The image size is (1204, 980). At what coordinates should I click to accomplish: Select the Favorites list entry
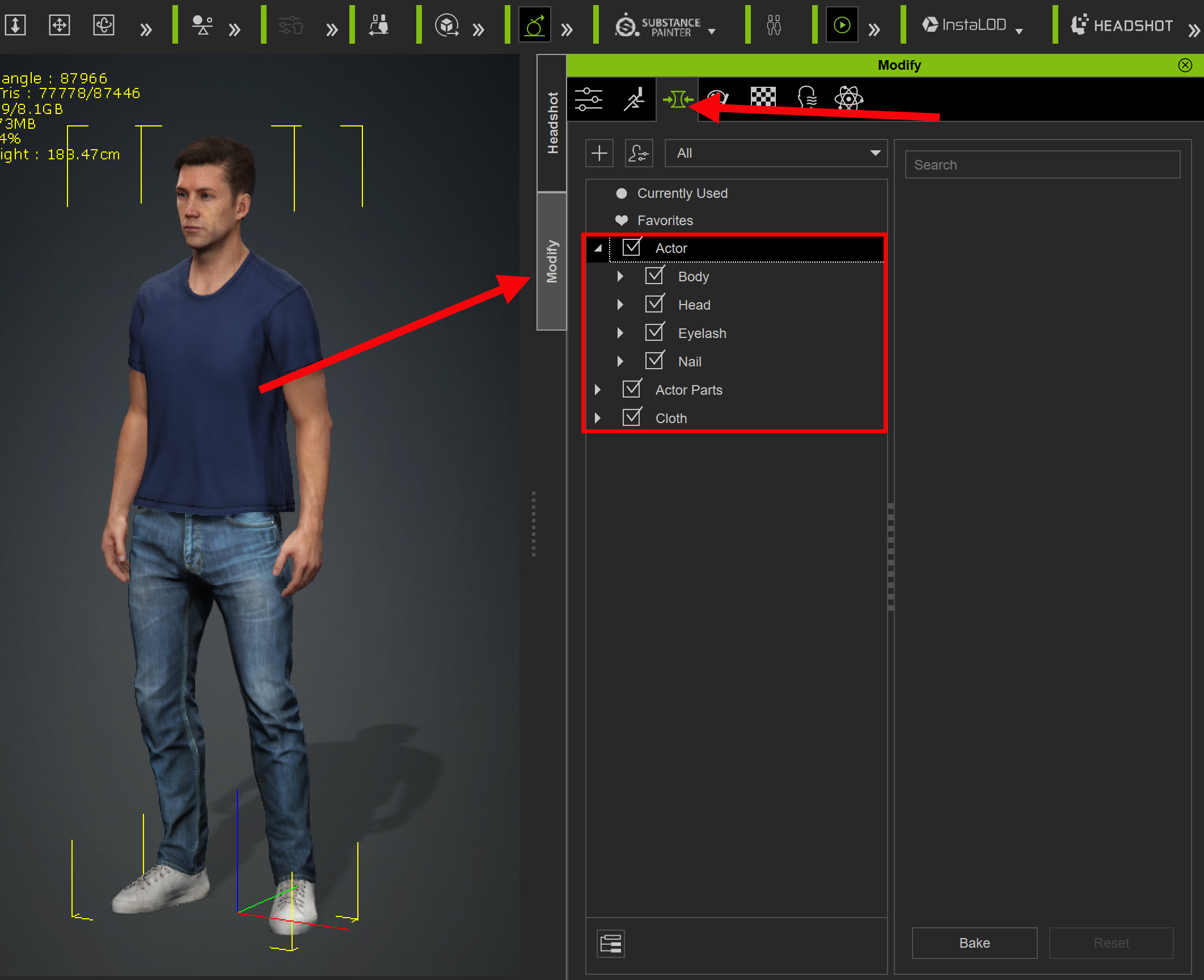coord(665,221)
